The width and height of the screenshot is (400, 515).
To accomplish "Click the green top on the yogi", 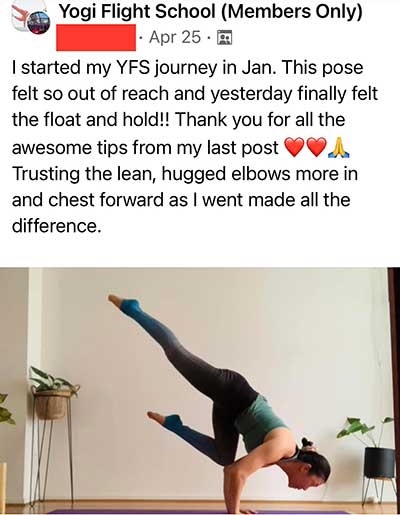I will coord(258,422).
